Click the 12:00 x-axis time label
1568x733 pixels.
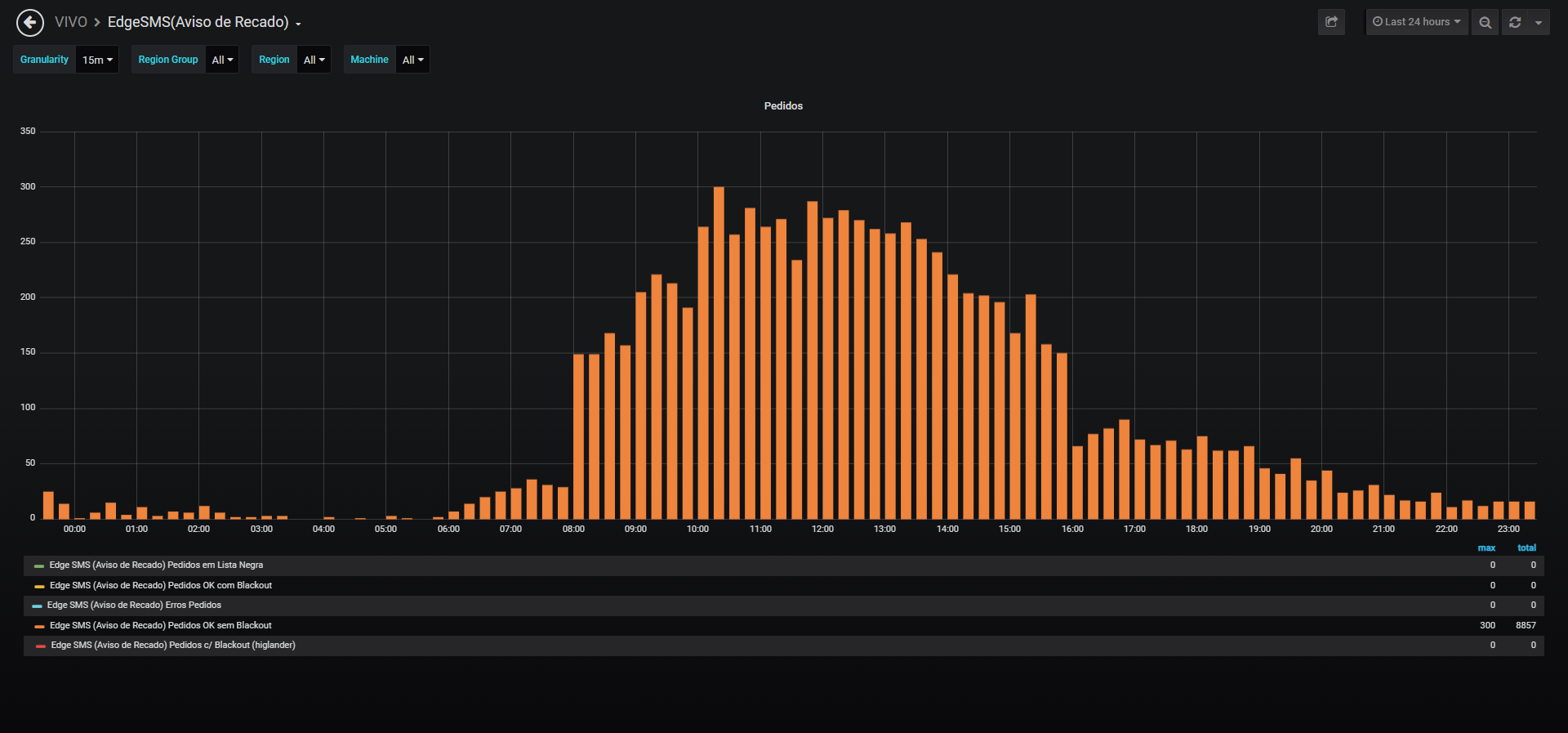point(822,529)
